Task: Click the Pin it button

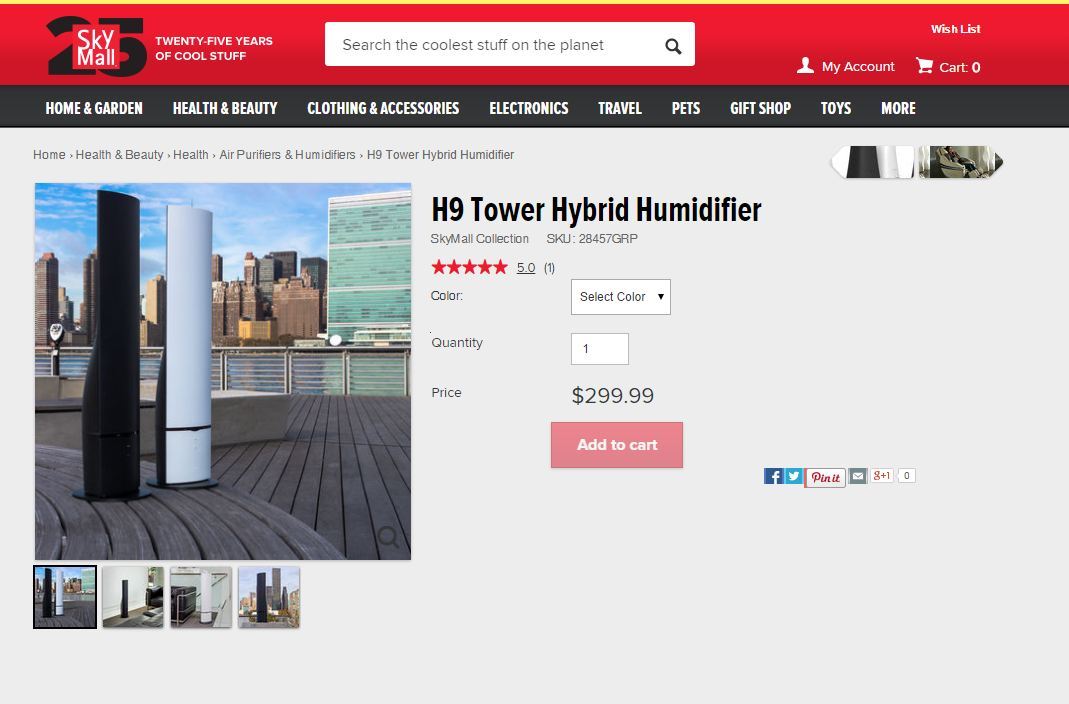Action: pyautogui.click(x=825, y=477)
